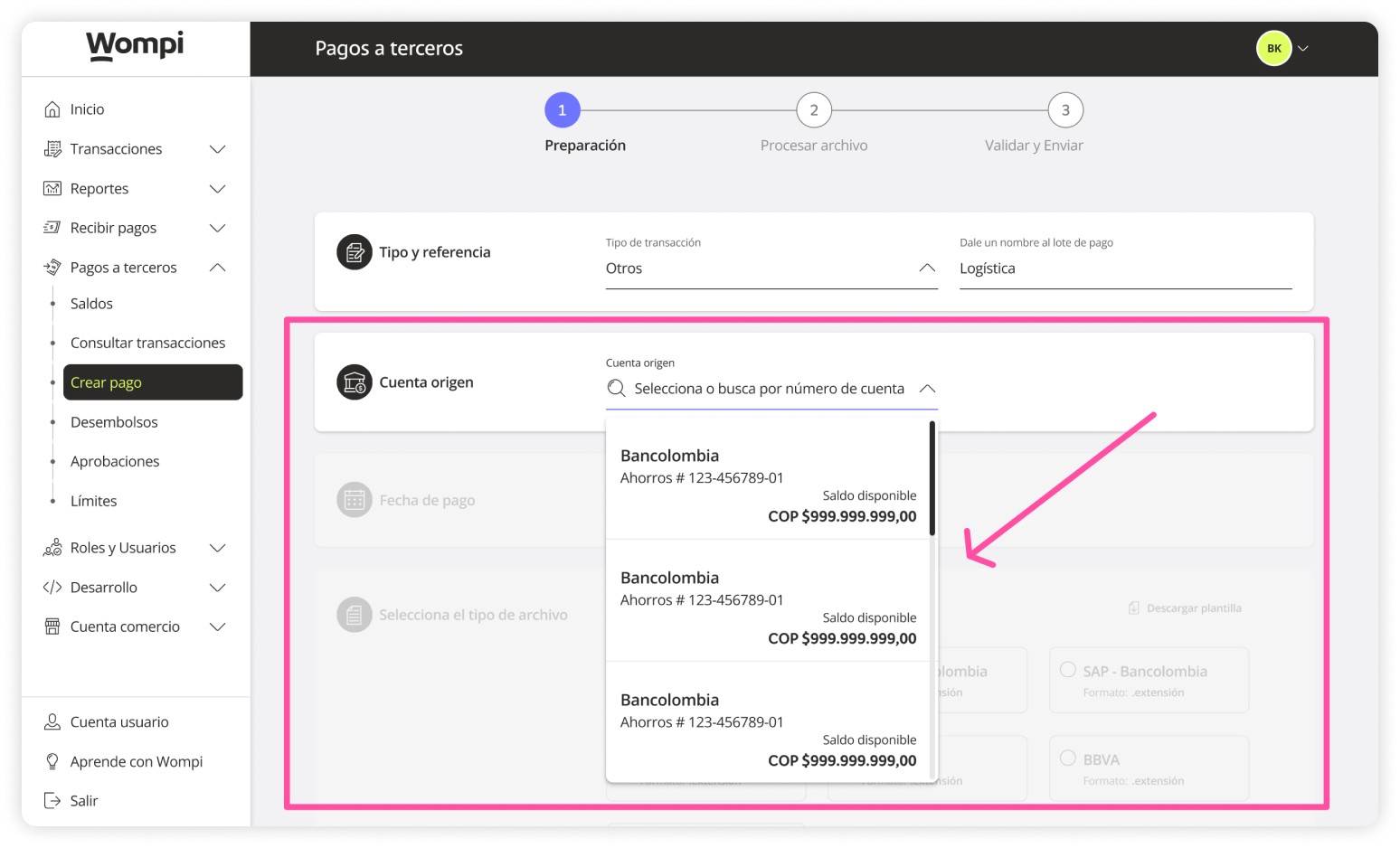Click the Inicio home icon
The image size is (1400, 848).
pyautogui.click(x=52, y=109)
